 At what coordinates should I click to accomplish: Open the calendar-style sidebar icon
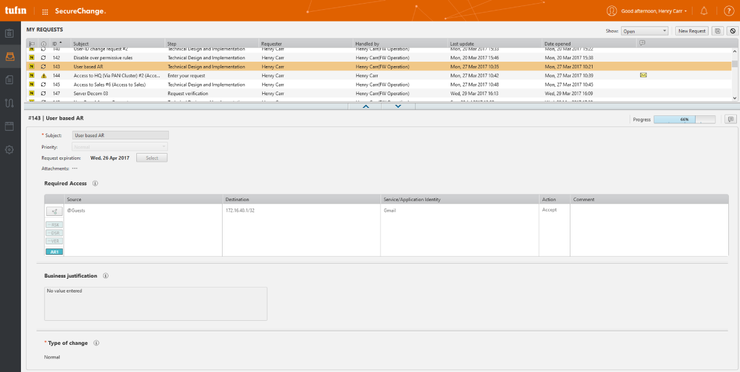point(9,126)
